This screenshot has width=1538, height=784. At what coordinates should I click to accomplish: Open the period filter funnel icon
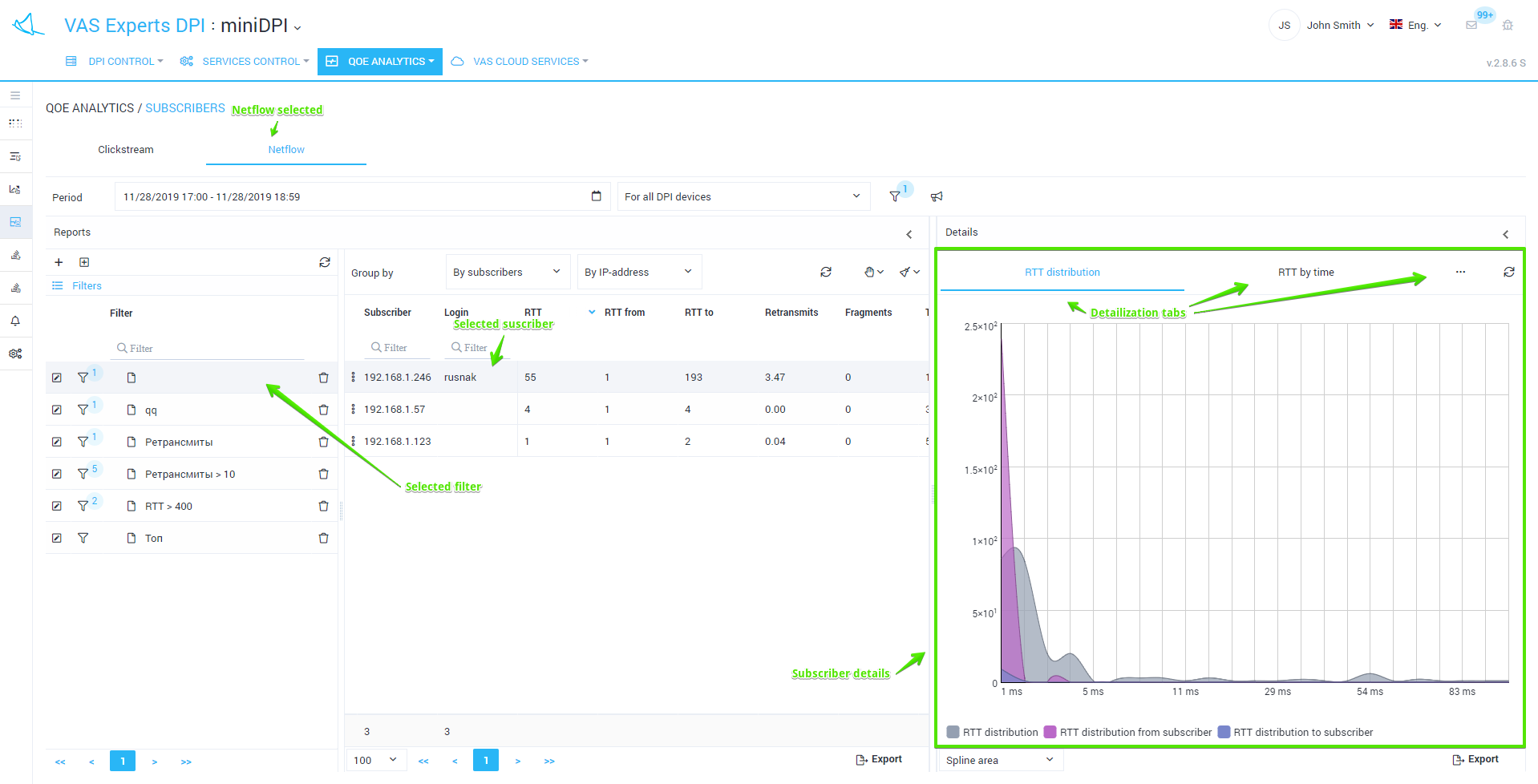point(895,196)
